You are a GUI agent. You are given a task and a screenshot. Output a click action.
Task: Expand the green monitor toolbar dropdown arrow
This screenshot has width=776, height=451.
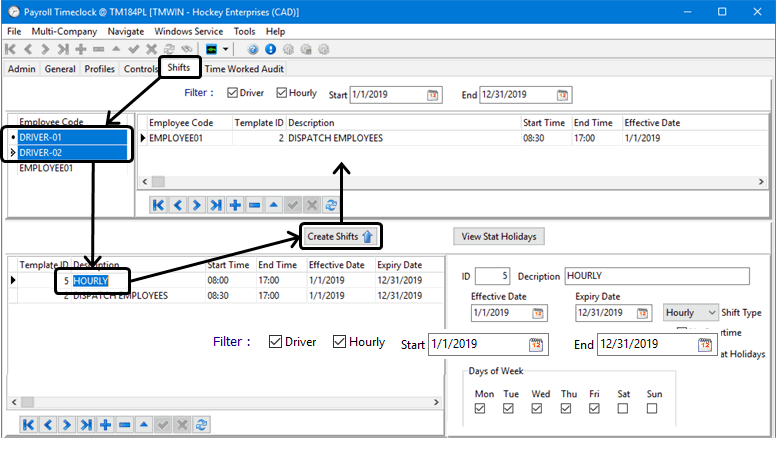click(228, 49)
